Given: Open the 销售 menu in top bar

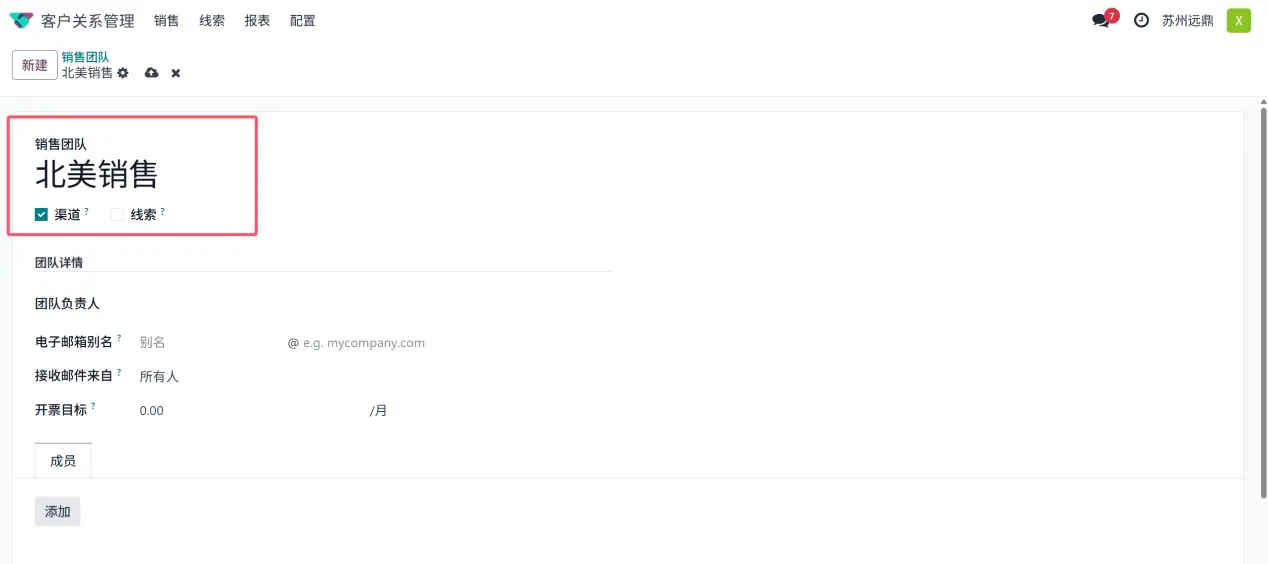Looking at the screenshot, I should click(x=167, y=20).
